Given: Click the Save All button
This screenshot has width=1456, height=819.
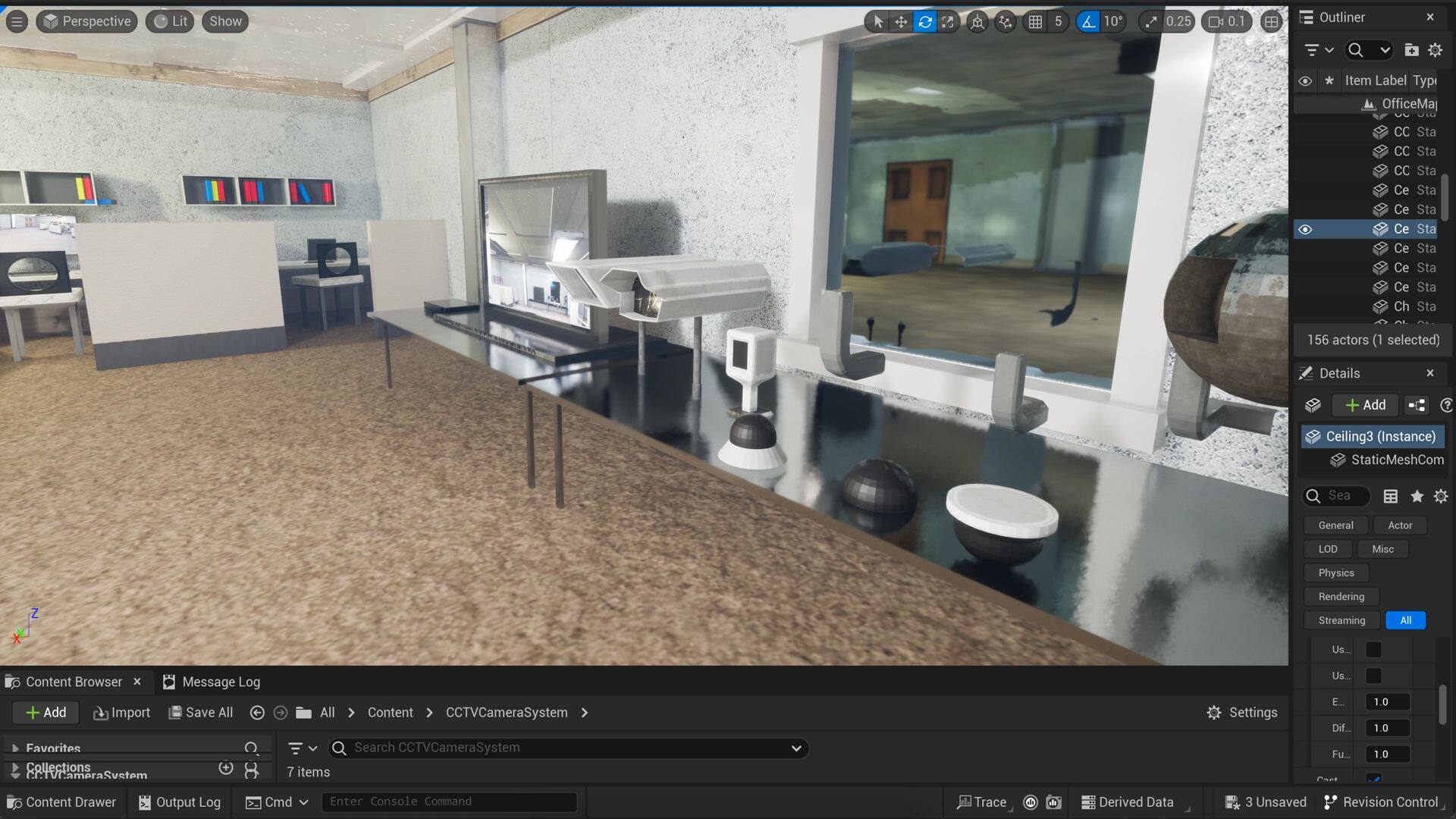Looking at the screenshot, I should (x=201, y=713).
